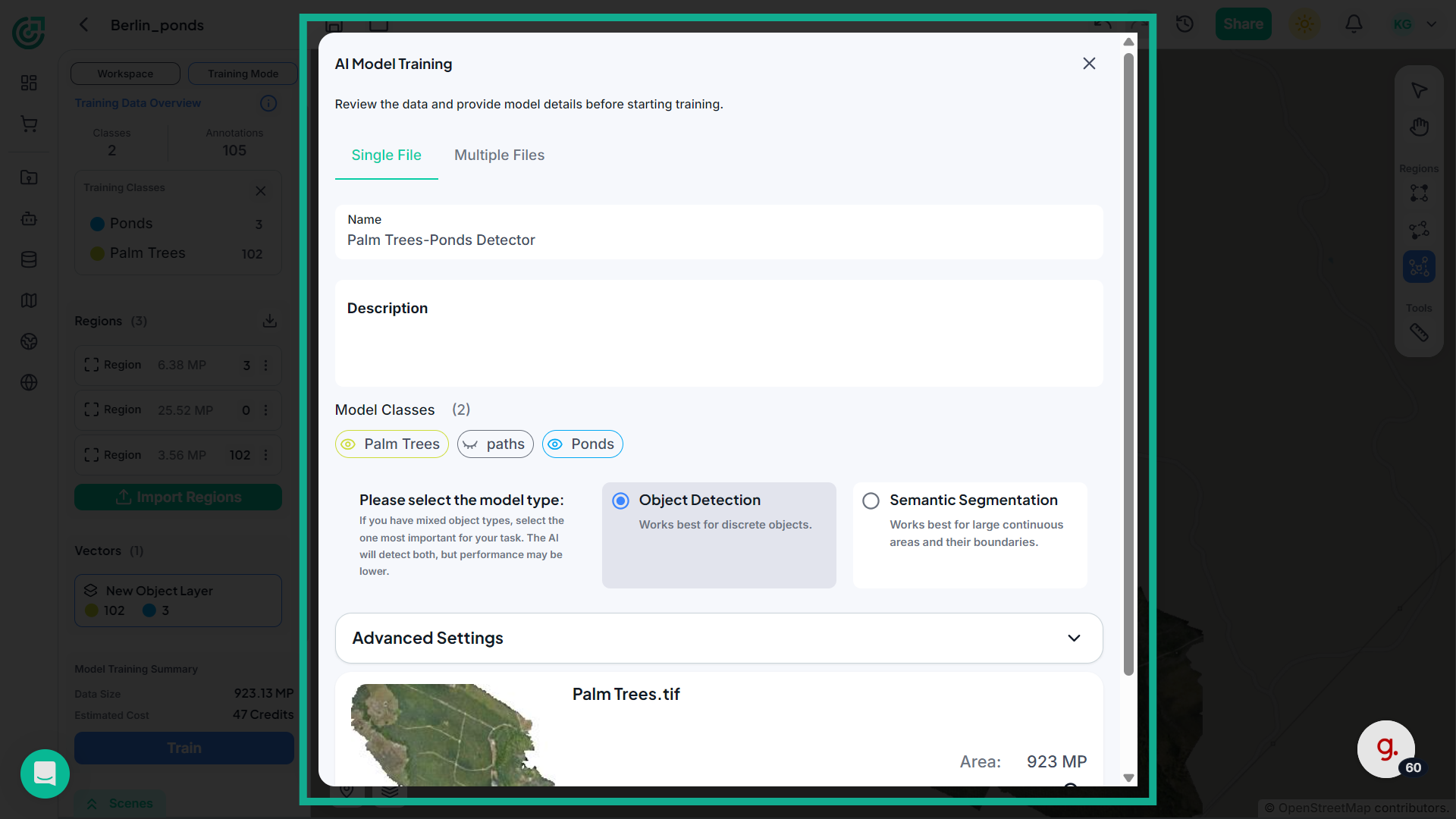Click the Share button

click(1243, 24)
